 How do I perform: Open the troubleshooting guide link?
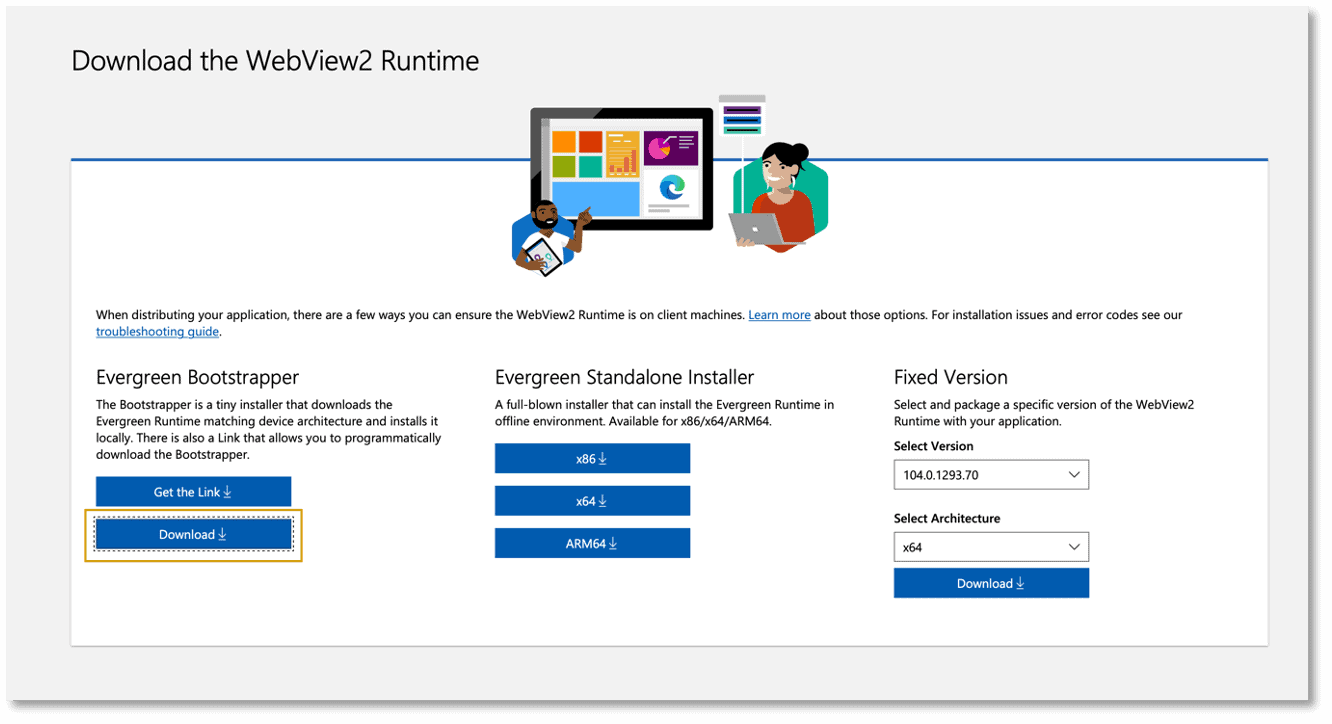coord(157,331)
